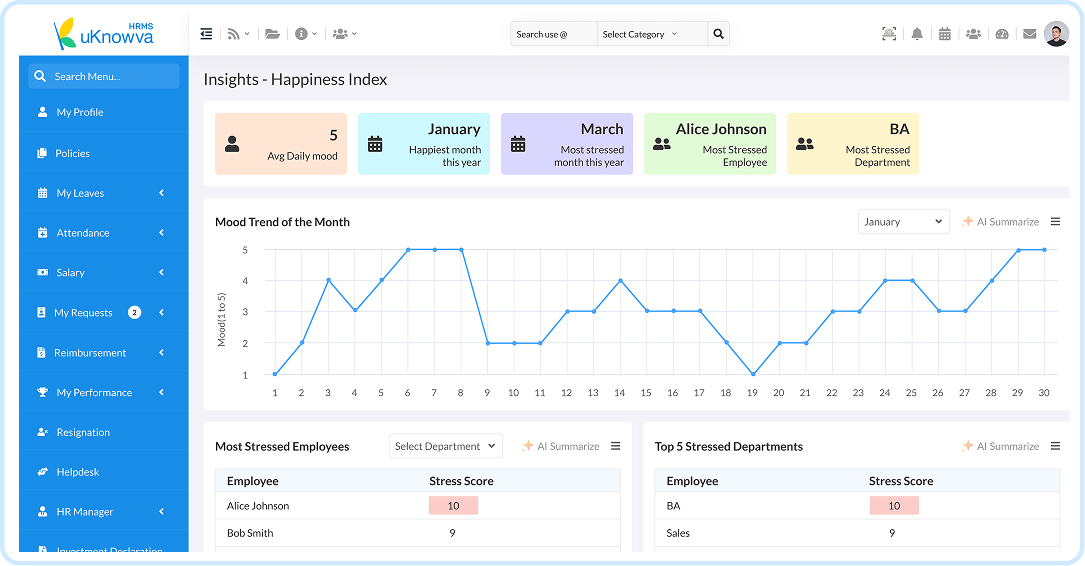Expand the My Leaves menu

tap(103, 193)
